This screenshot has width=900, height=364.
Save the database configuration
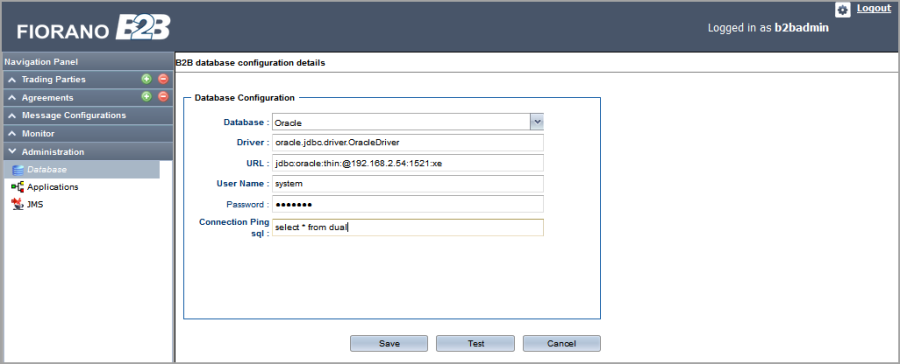(x=389, y=343)
